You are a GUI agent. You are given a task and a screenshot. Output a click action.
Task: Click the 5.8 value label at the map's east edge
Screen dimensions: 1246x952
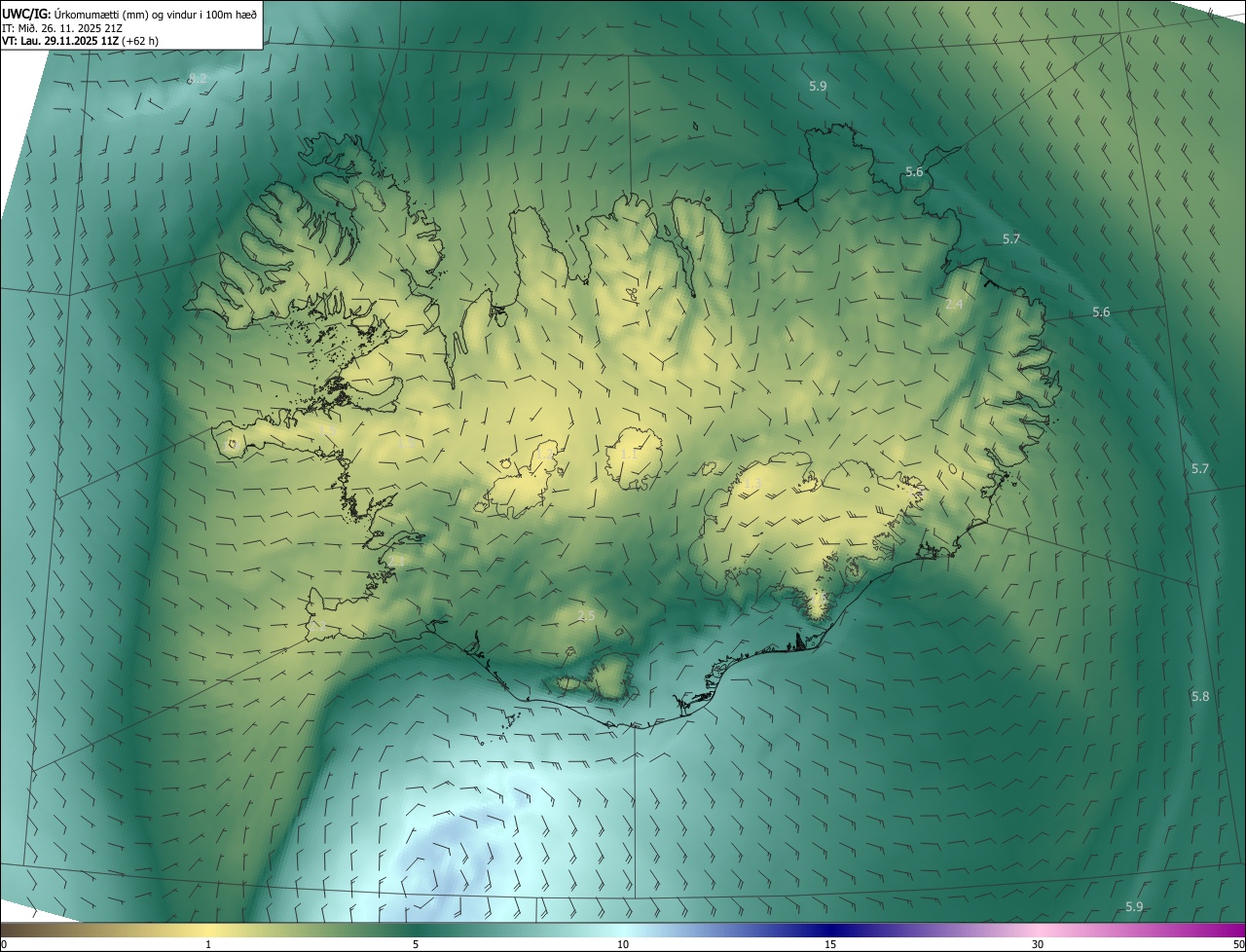1200,697
